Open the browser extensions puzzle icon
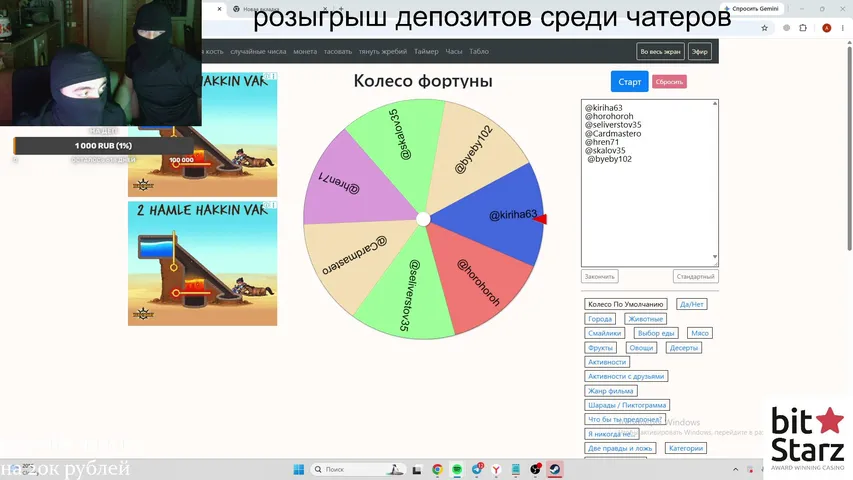The image size is (853, 480). coord(803,28)
